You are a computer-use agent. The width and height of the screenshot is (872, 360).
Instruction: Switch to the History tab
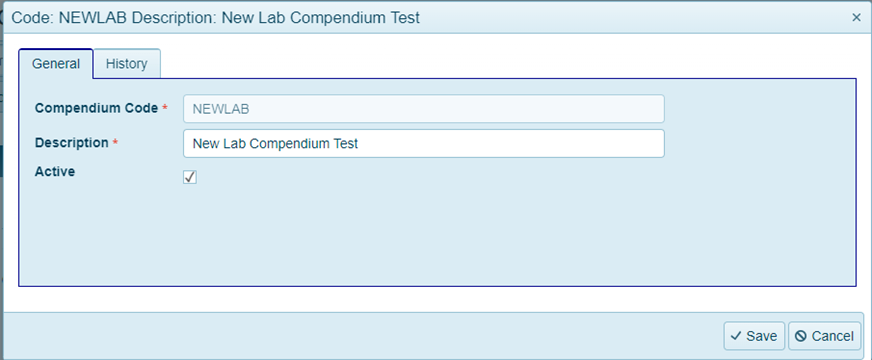127,64
